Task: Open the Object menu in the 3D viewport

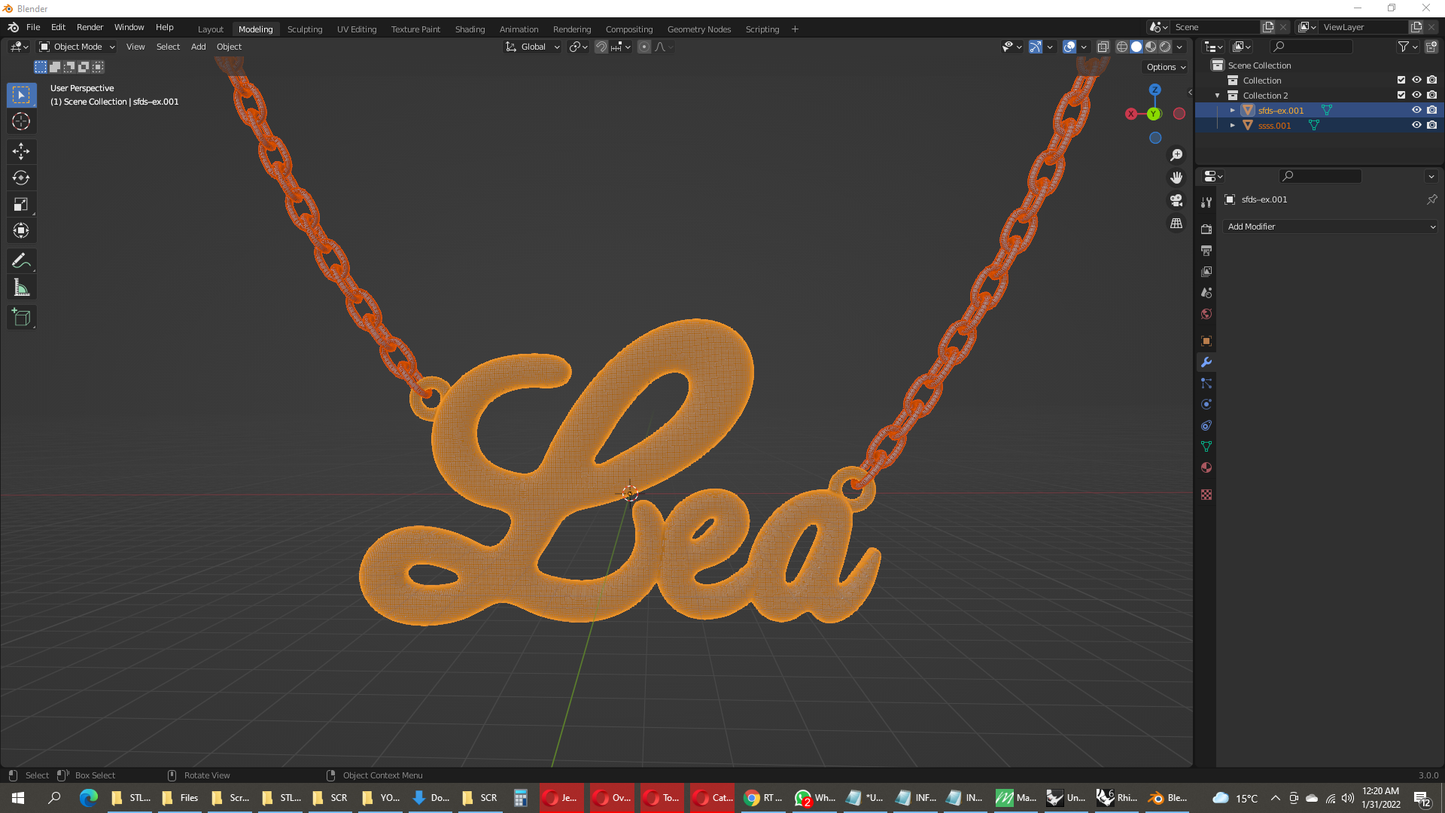Action: (x=228, y=46)
